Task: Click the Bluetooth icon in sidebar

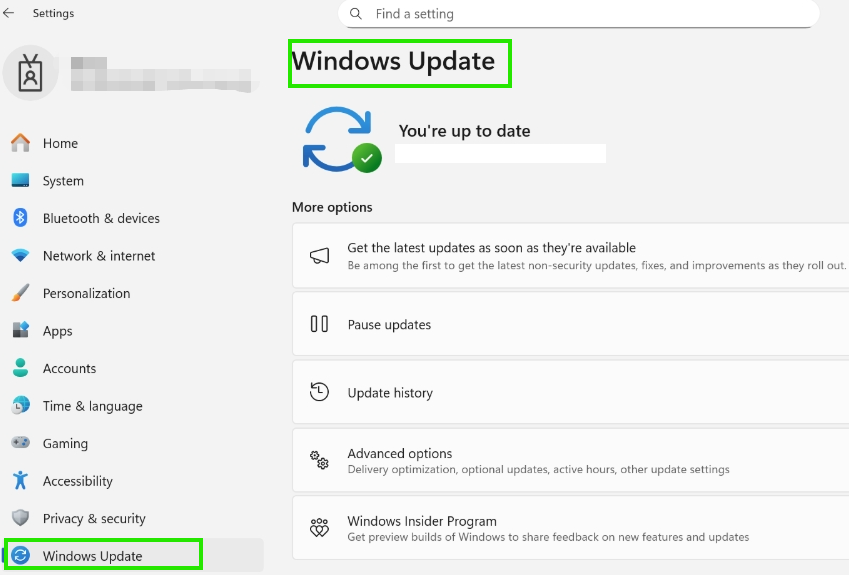Action: pos(21,218)
